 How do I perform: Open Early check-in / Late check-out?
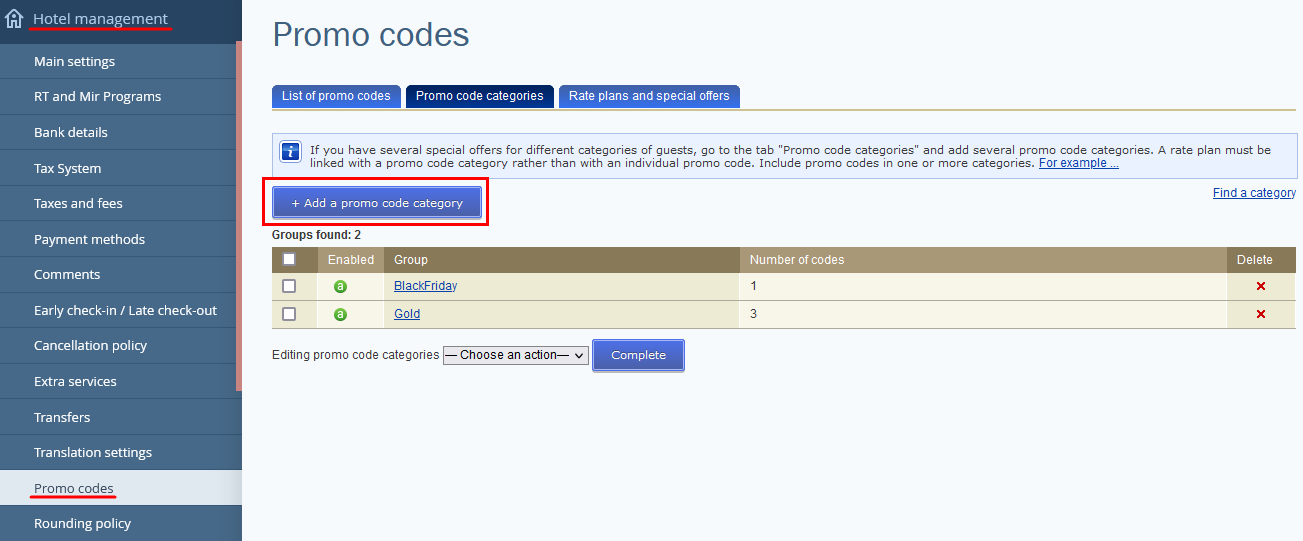coord(120,310)
